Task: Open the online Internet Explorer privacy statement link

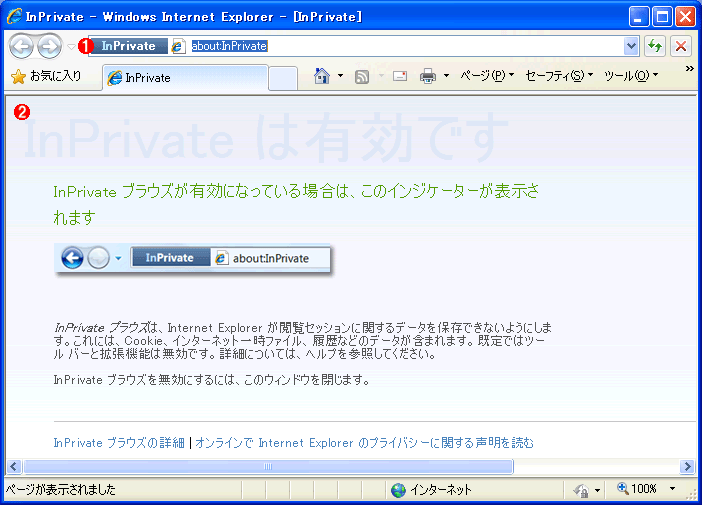Action: (x=364, y=443)
